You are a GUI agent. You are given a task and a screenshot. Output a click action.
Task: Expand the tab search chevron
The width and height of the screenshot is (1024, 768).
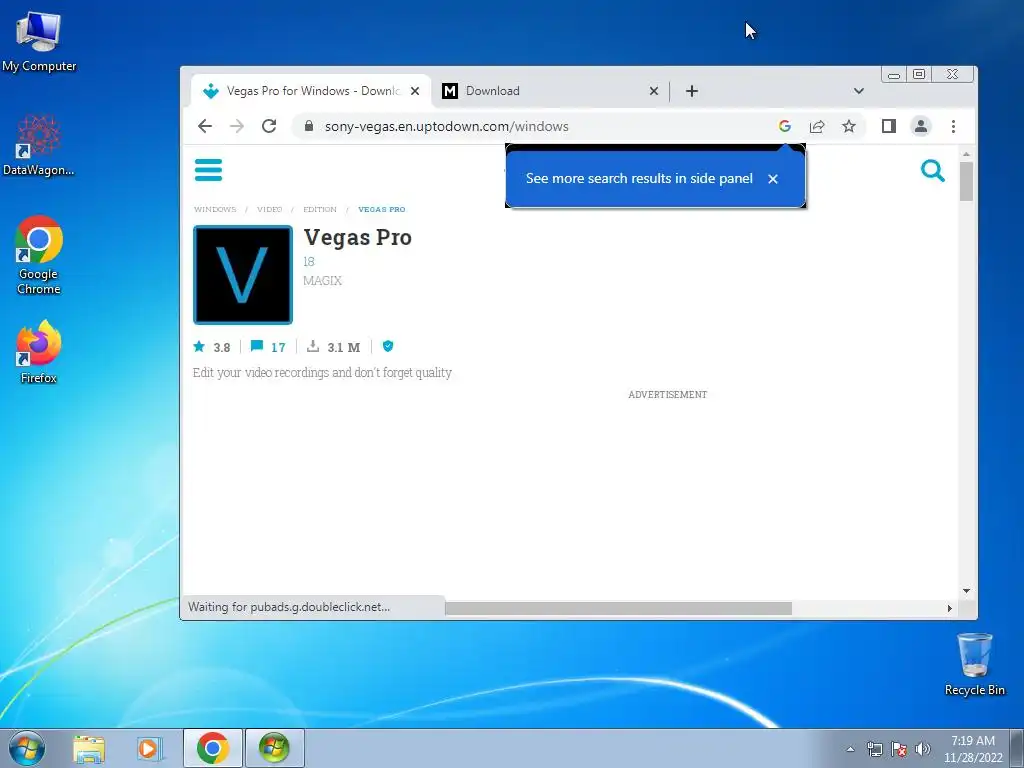click(859, 91)
